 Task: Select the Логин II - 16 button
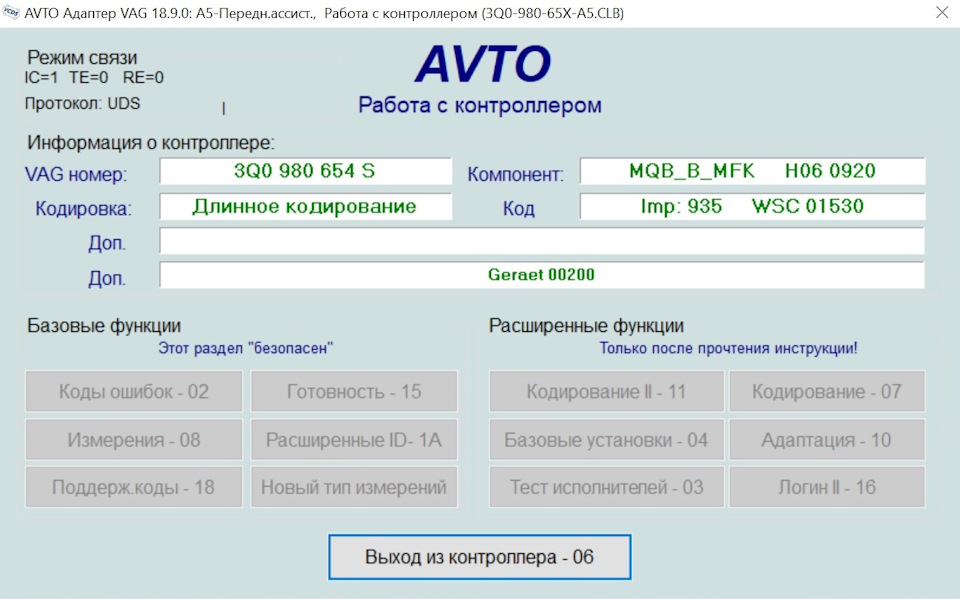tap(827, 487)
